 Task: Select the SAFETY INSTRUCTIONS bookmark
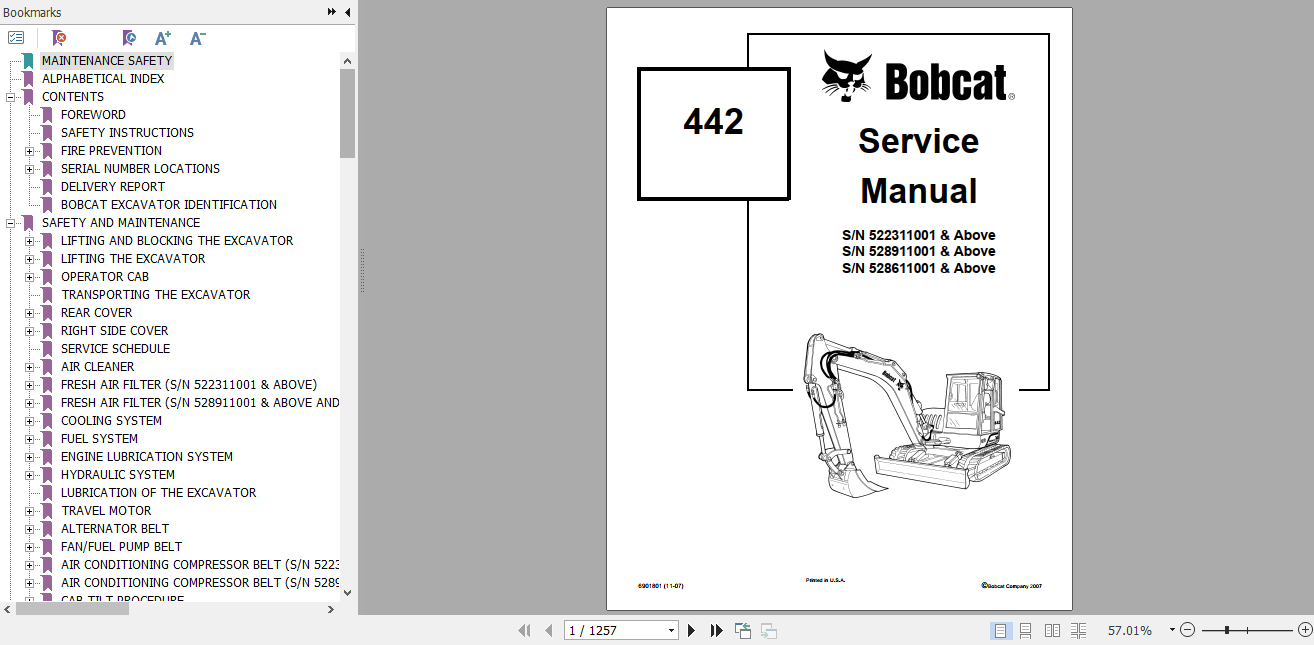[127, 133]
